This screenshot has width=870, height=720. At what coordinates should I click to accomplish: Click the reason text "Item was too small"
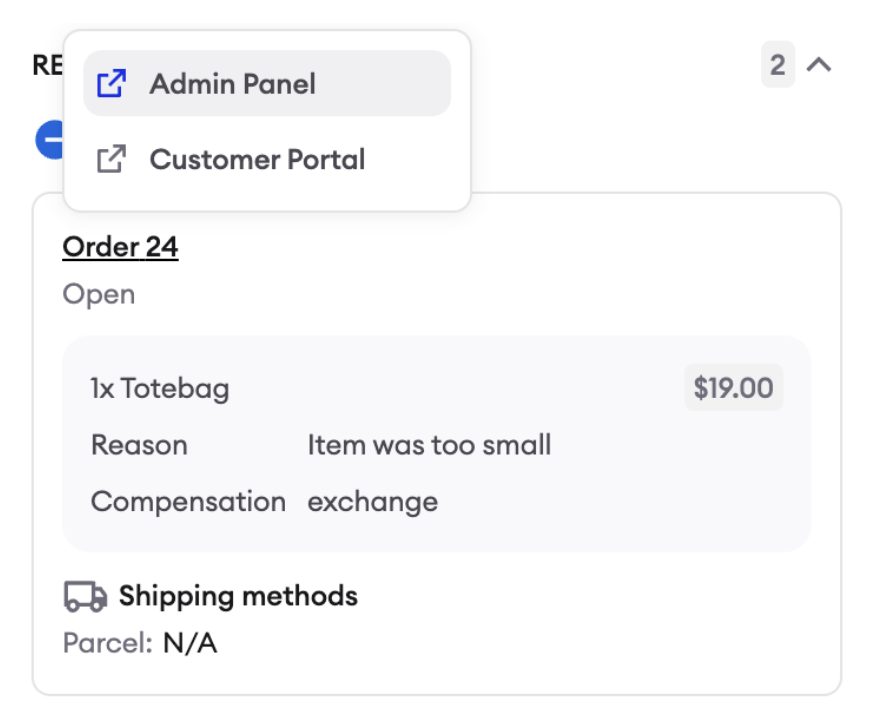tap(429, 445)
